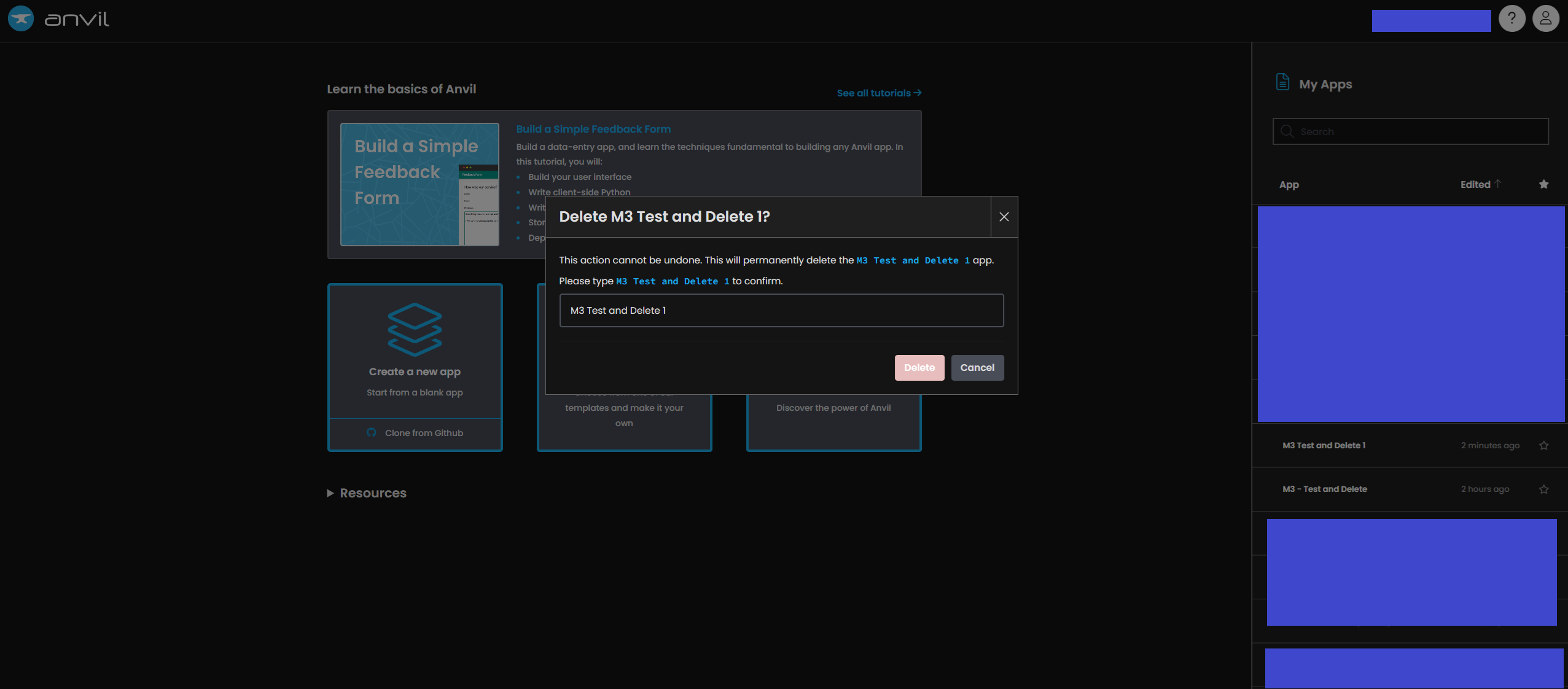The height and width of the screenshot is (689, 1568).
Task: Focus the app name confirmation field
Action: point(781,310)
